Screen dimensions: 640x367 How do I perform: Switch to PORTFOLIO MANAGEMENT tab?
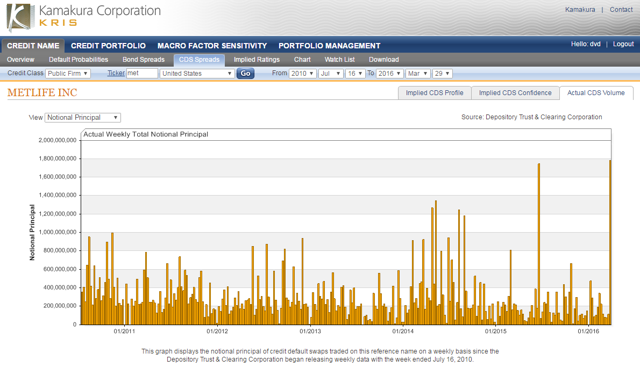click(329, 46)
